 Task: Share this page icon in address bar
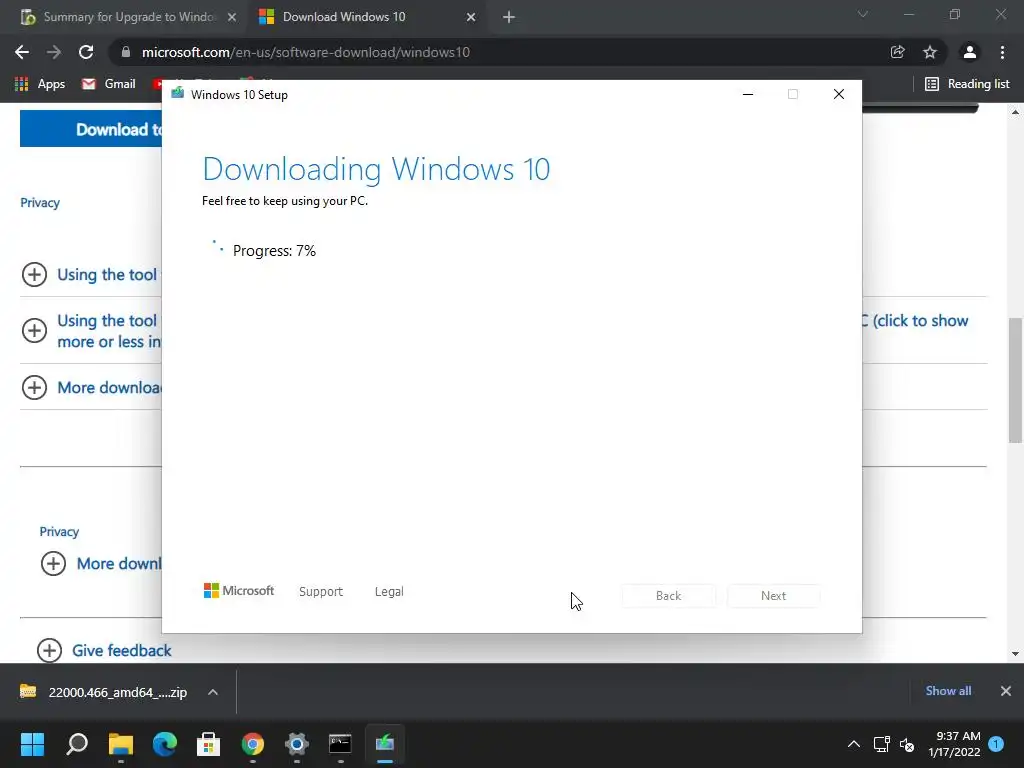pyautogui.click(x=897, y=52)
